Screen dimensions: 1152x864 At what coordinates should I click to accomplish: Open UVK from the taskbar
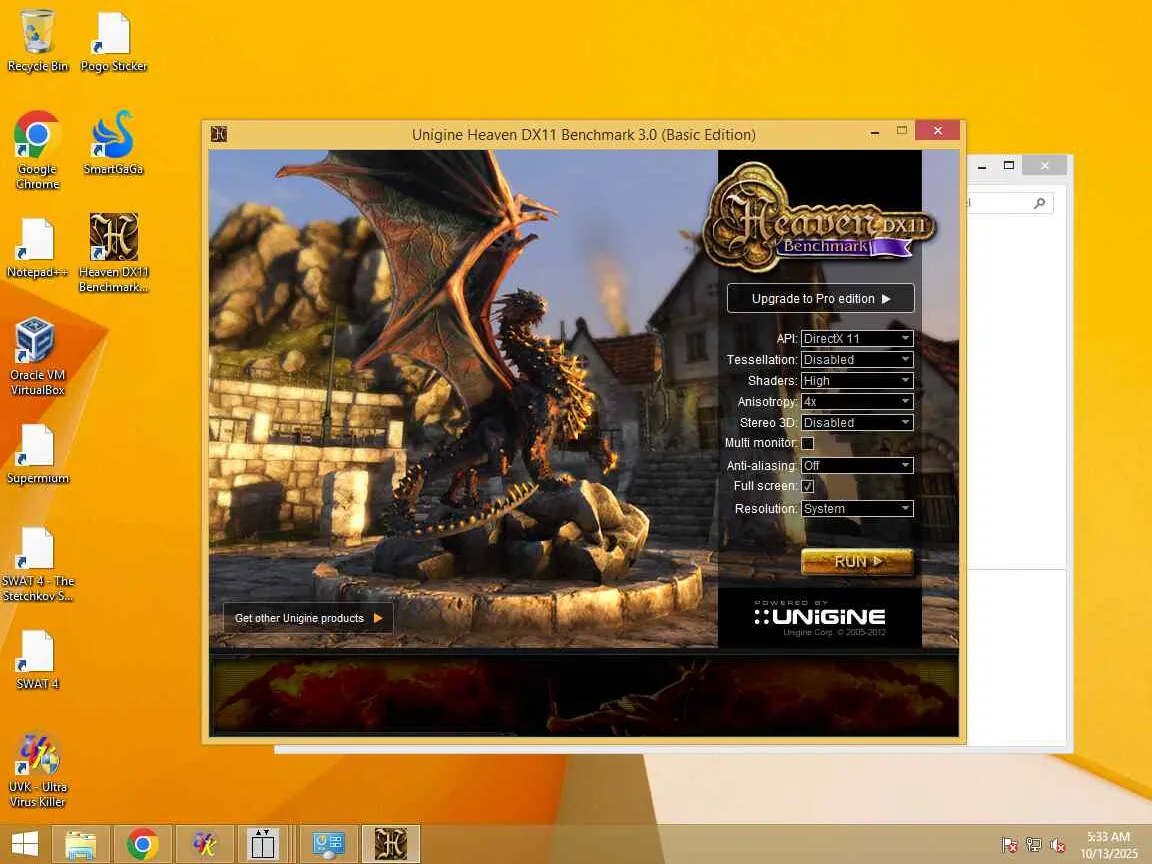204,844
